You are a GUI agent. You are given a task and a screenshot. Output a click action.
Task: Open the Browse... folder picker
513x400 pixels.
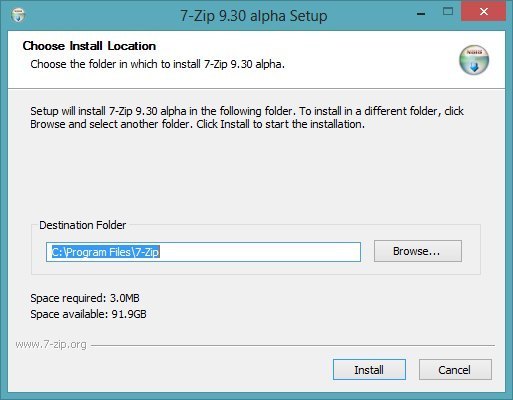[418, 251]
